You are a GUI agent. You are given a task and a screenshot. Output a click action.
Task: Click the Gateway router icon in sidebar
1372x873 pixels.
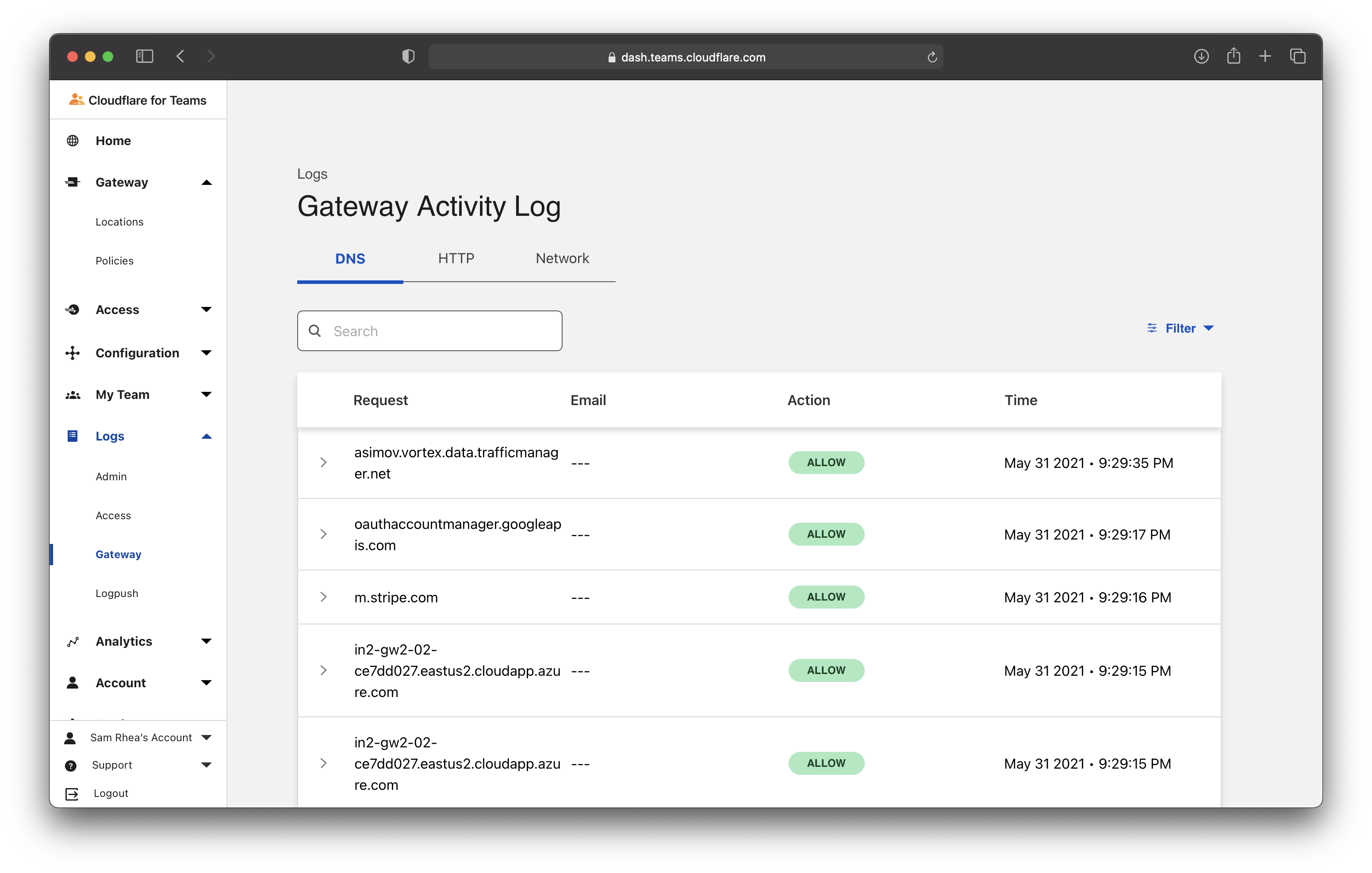tap(73, 182)
